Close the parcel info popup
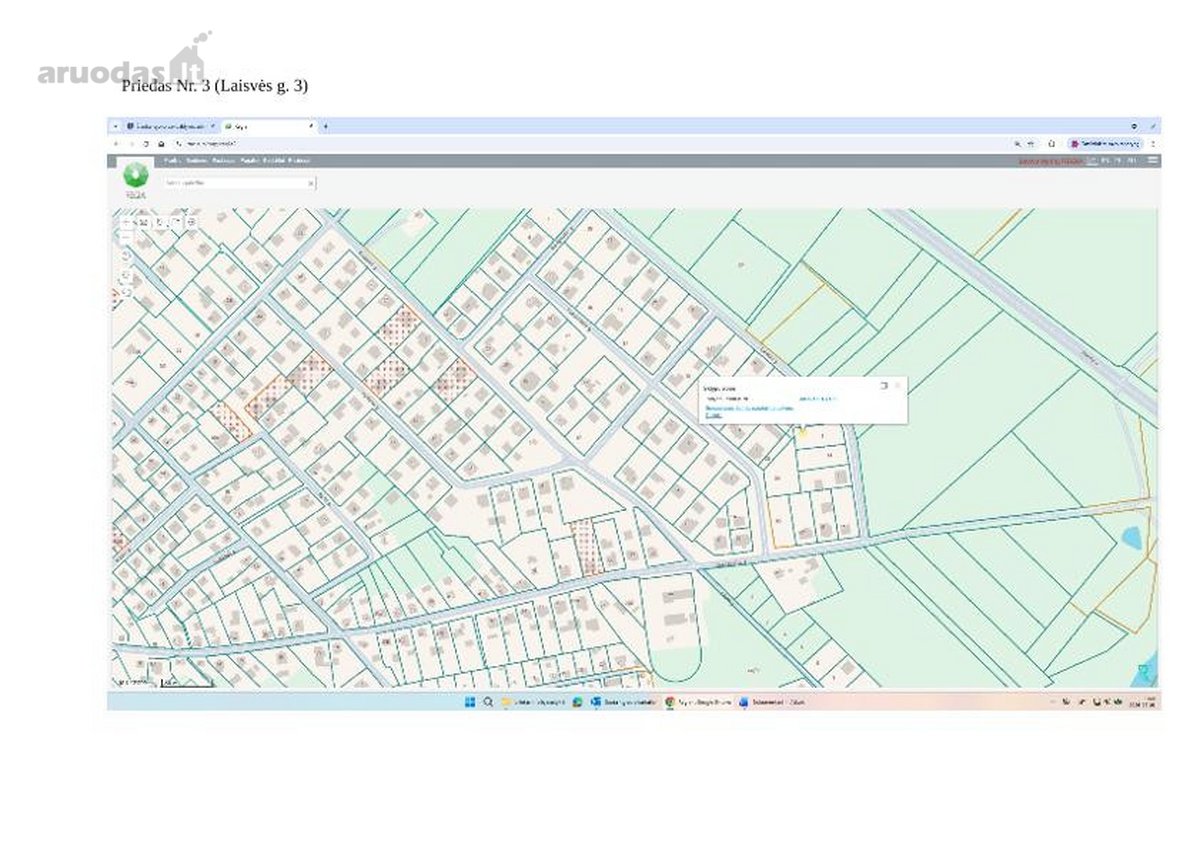The width and height of the screenshot is (1200, 849). (897, 385)
